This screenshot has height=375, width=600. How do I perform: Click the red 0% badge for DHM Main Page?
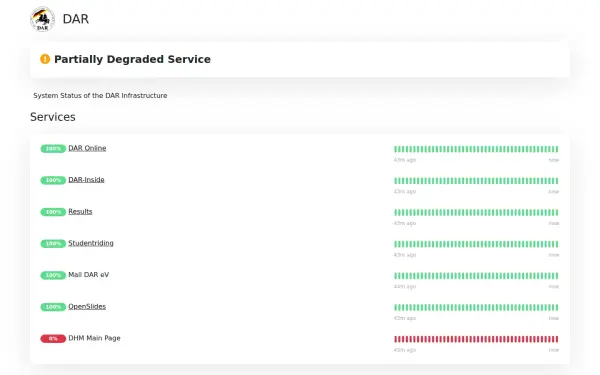point(53,339)
